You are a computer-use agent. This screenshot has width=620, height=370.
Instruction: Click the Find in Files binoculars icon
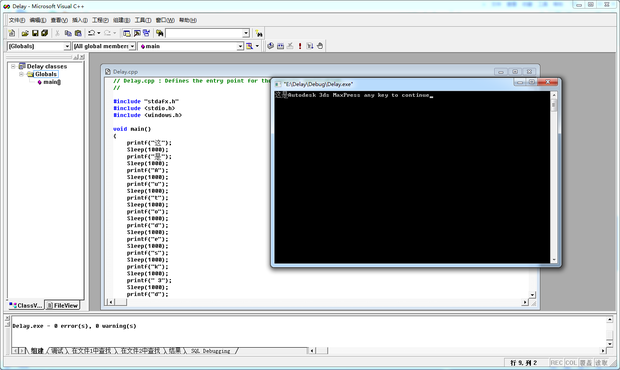pyautogui.click(x=159, y=33)
